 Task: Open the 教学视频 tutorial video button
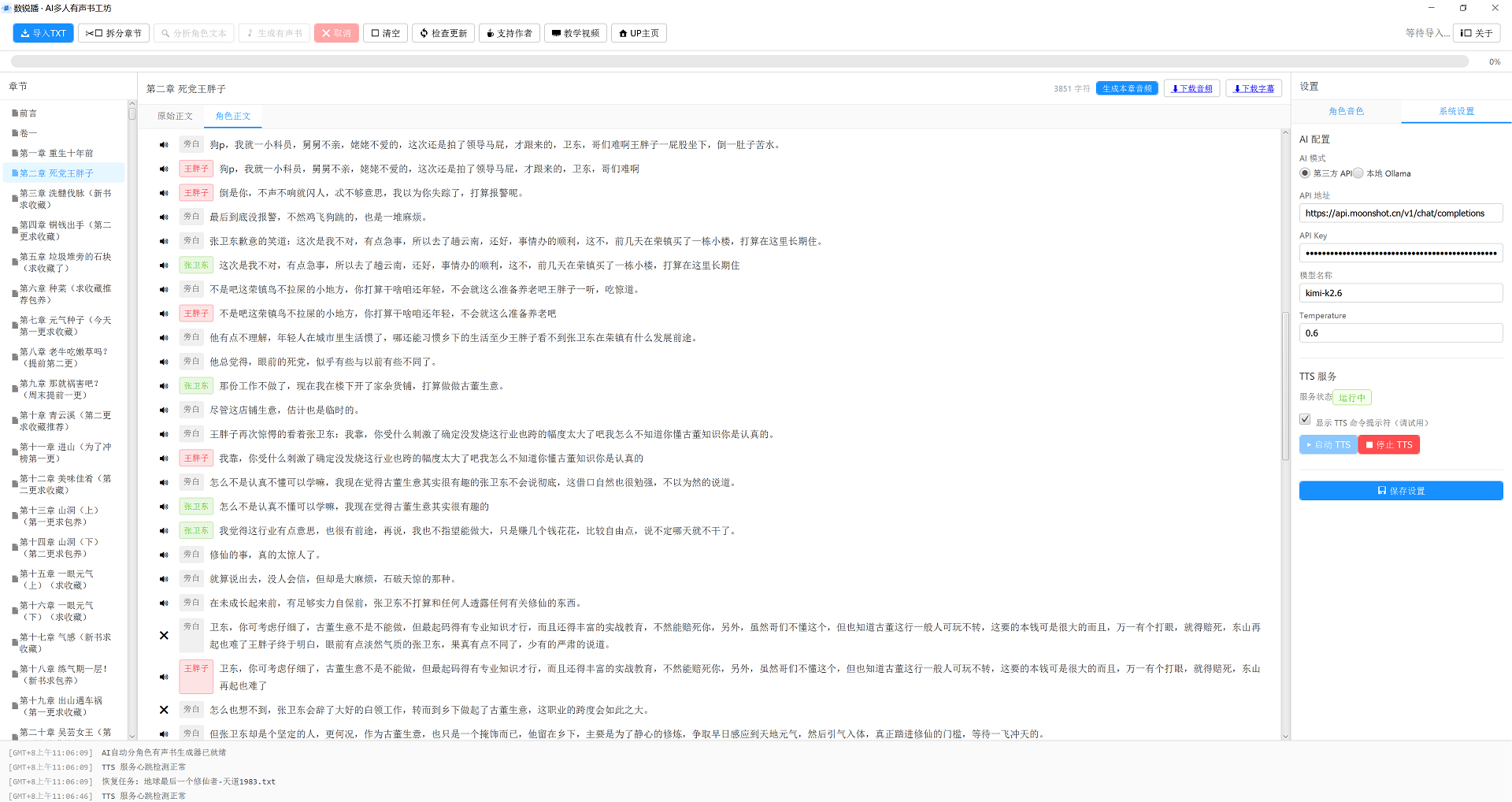click(x=575, y=33)
